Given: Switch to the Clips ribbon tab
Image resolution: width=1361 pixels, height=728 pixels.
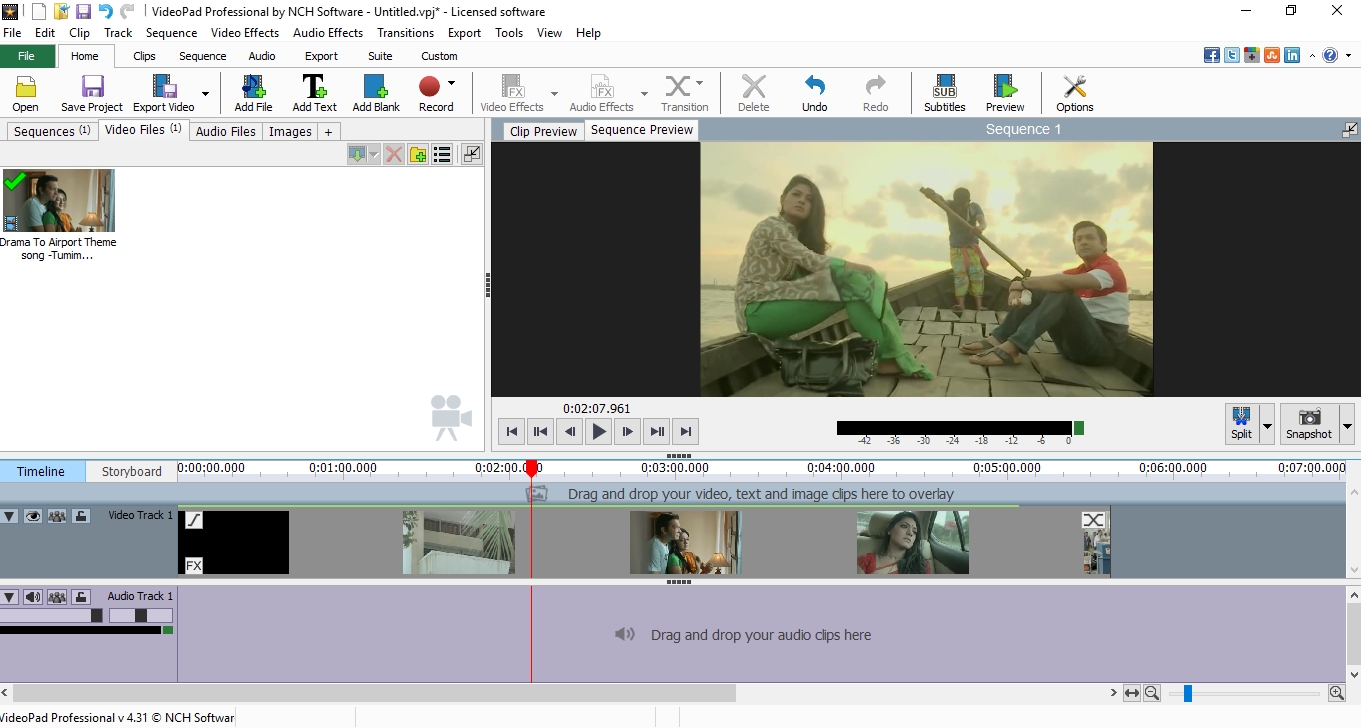Looking at the screenshot, I should (144, 56).
